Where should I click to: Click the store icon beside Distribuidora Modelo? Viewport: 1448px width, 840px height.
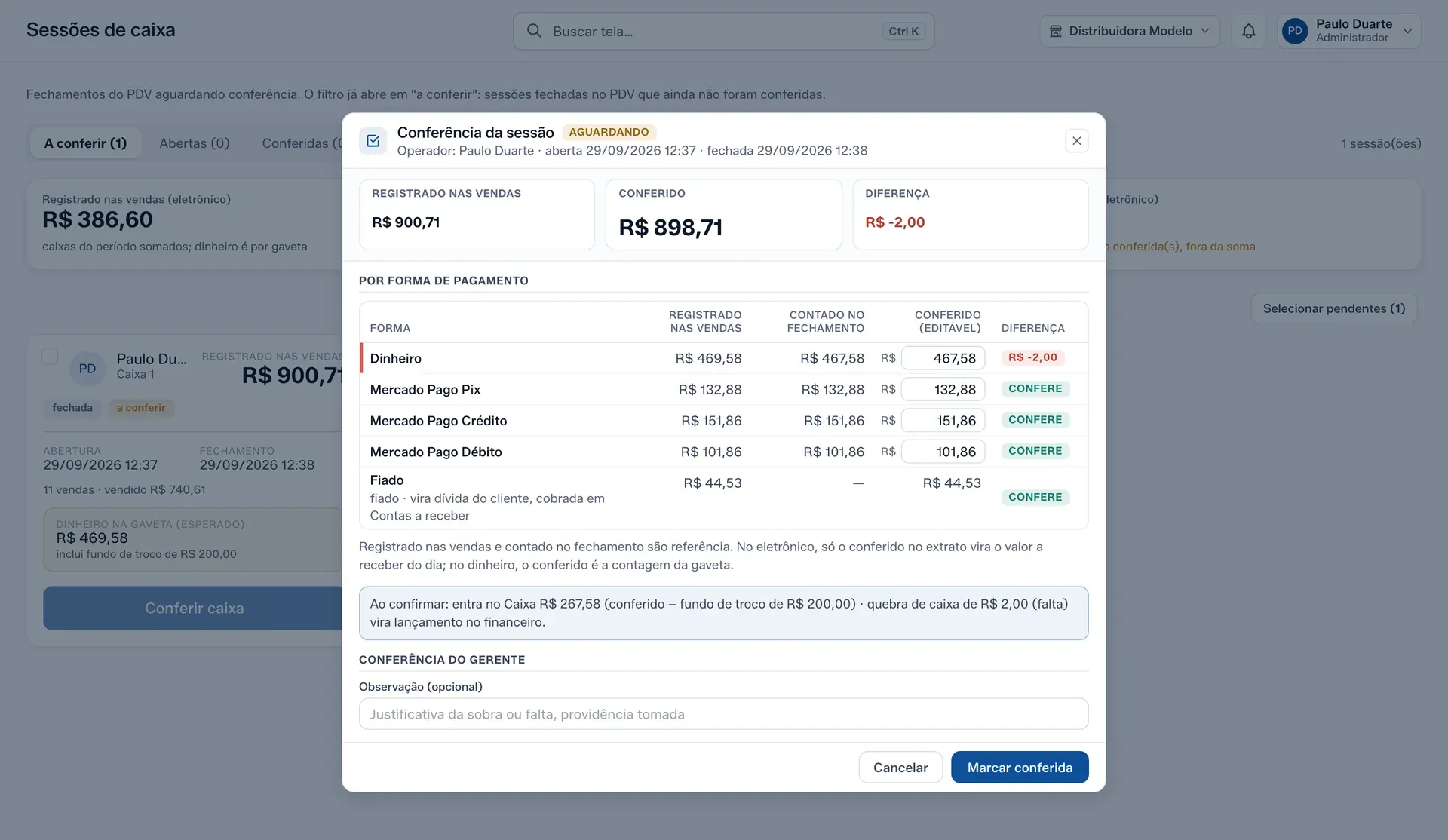pos(1056,31)
